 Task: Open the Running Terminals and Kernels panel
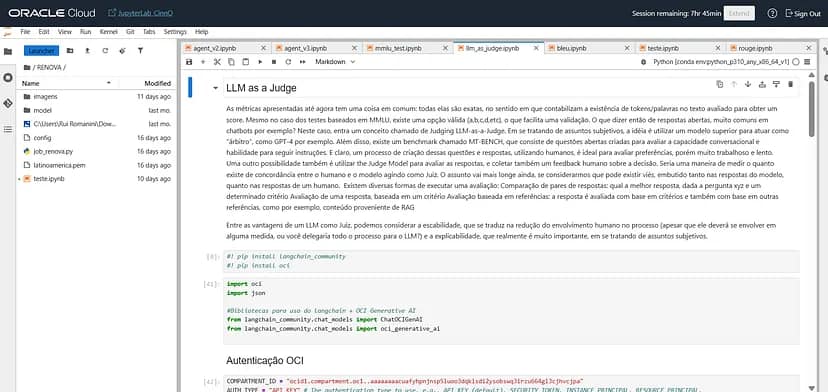(7, 78)
